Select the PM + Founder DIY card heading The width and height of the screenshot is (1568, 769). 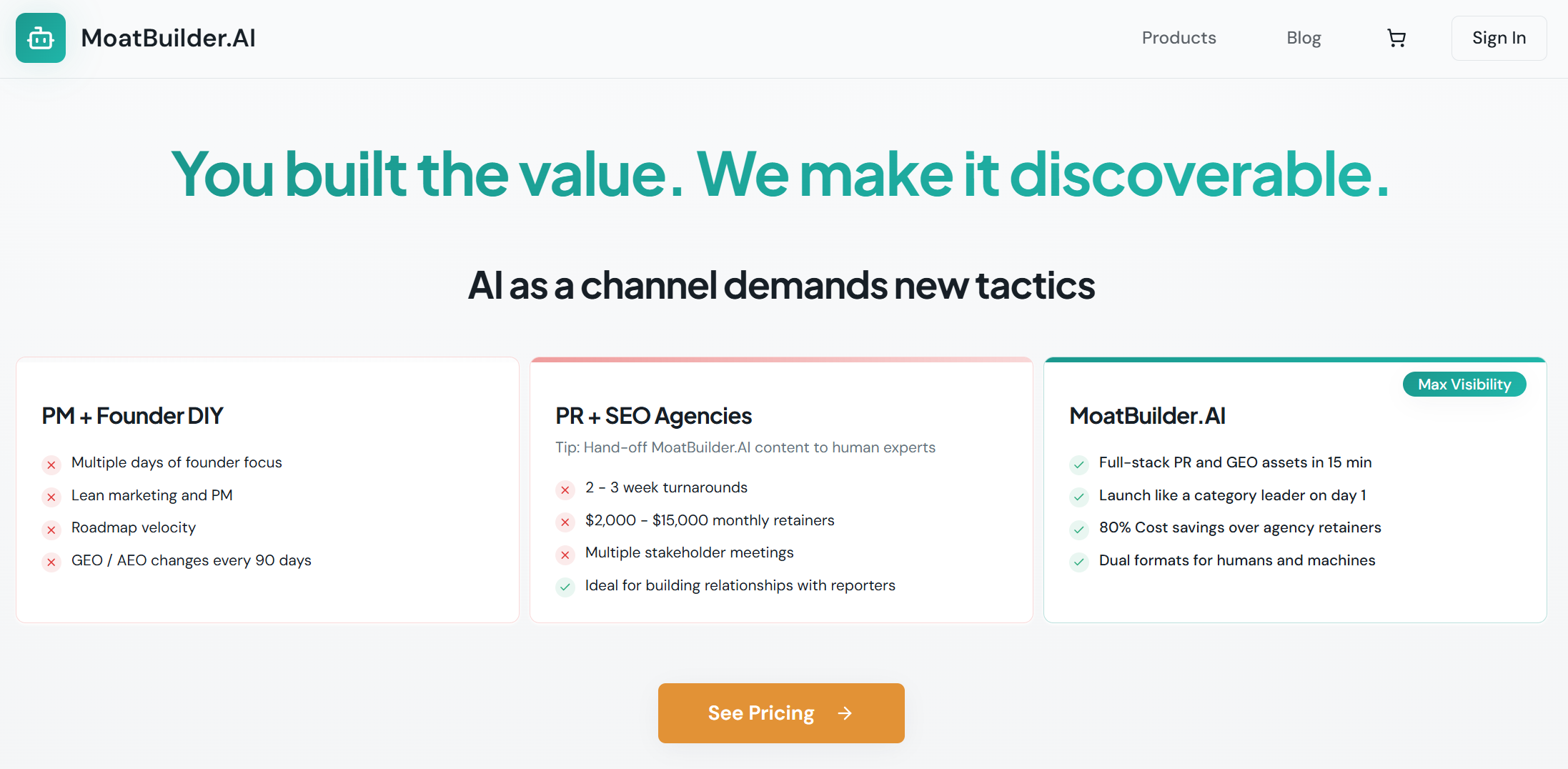(132, 416)
